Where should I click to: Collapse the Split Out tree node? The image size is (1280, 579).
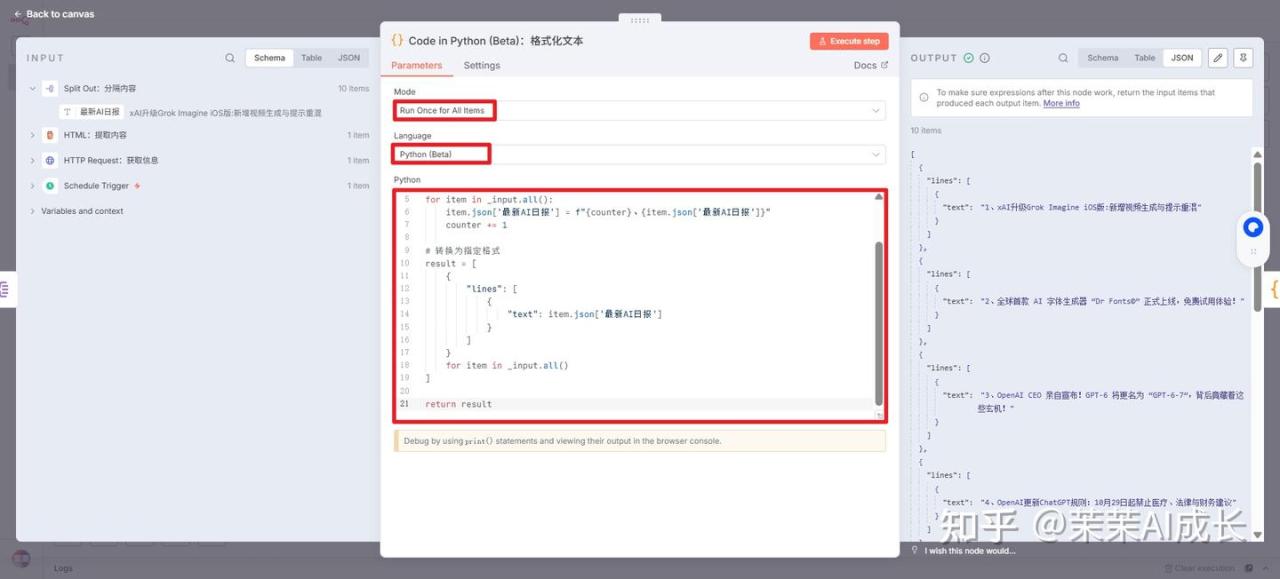pos(32,89)
